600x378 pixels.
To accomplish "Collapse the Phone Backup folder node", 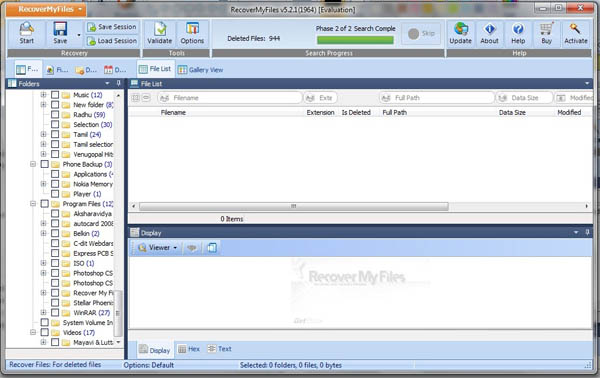I will [x=33, y=164].
